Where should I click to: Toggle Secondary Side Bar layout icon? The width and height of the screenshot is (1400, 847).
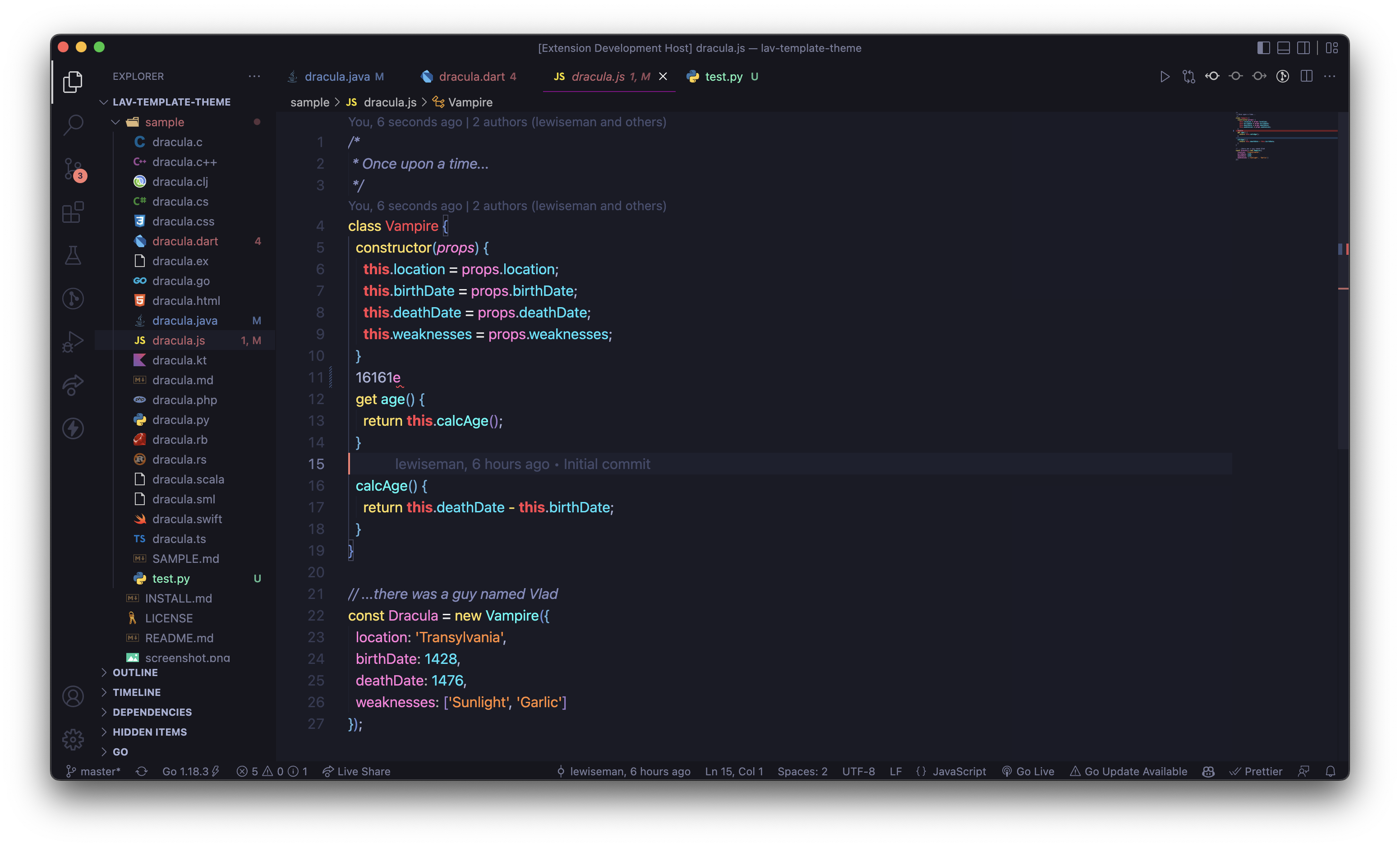coord(1303,48)
